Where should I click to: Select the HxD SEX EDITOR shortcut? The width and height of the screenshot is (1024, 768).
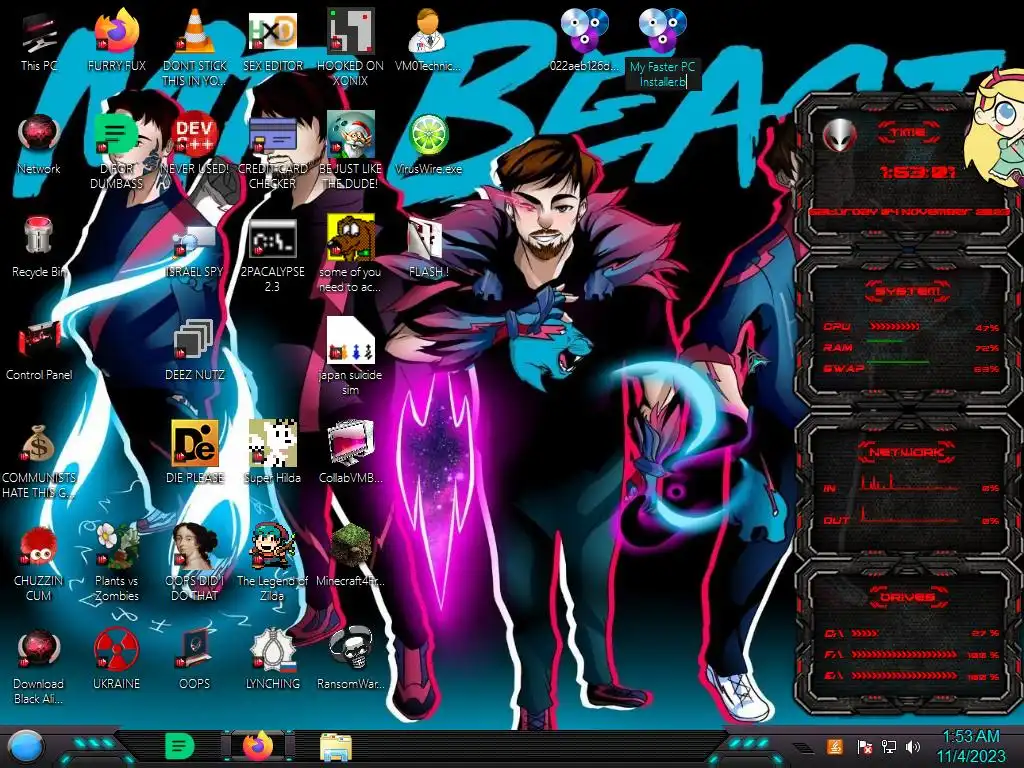click(272, 40)
